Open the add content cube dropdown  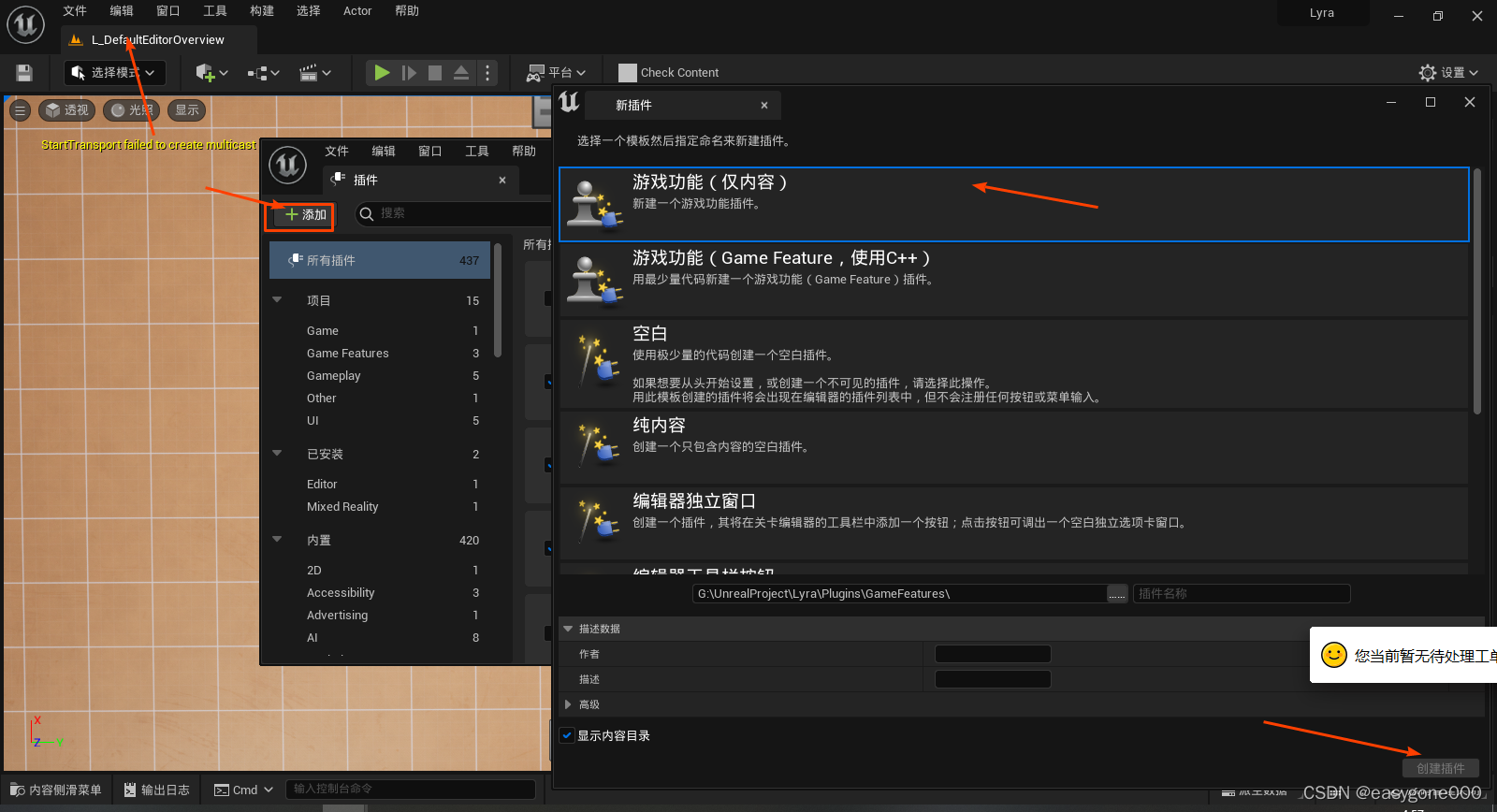click(x=211, y=73)
